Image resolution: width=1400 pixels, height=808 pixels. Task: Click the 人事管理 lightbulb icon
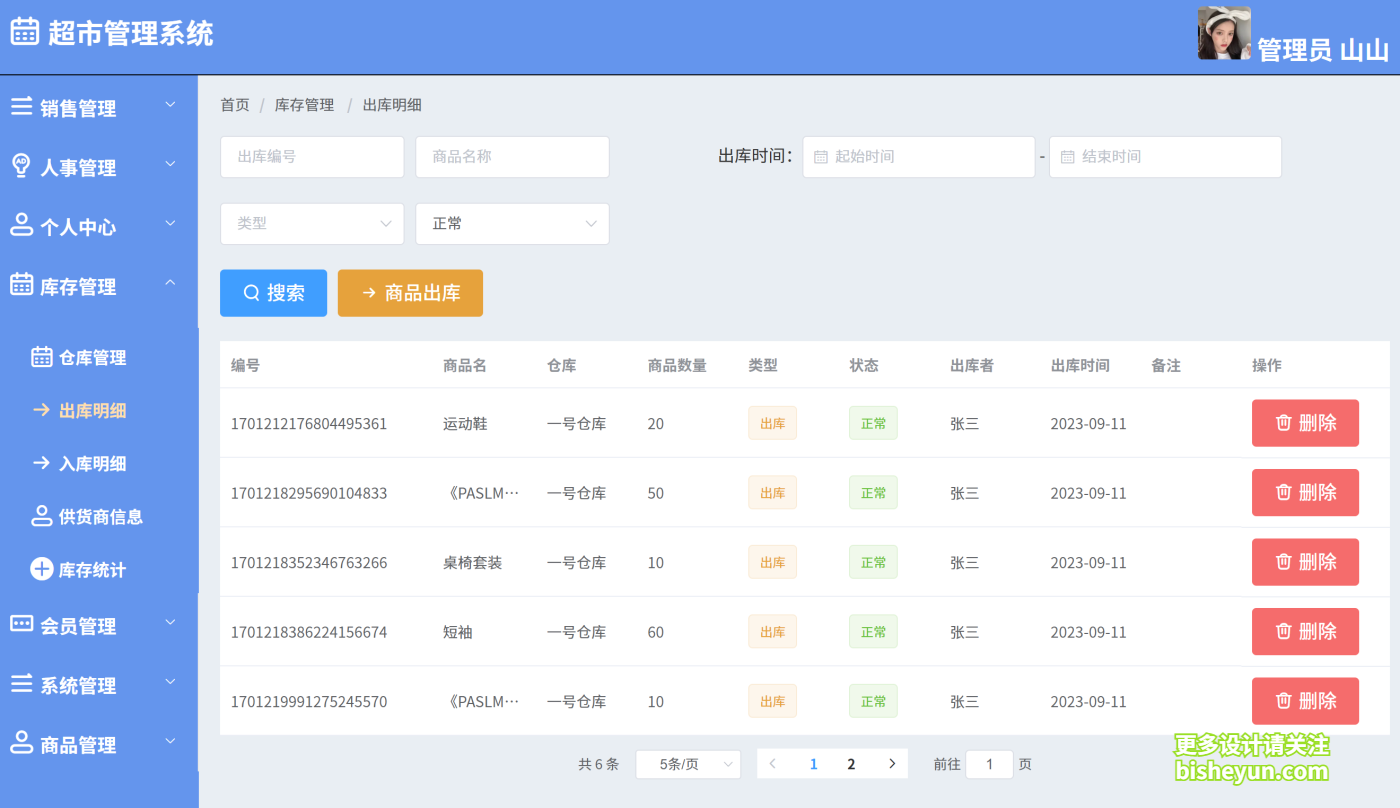21,165
